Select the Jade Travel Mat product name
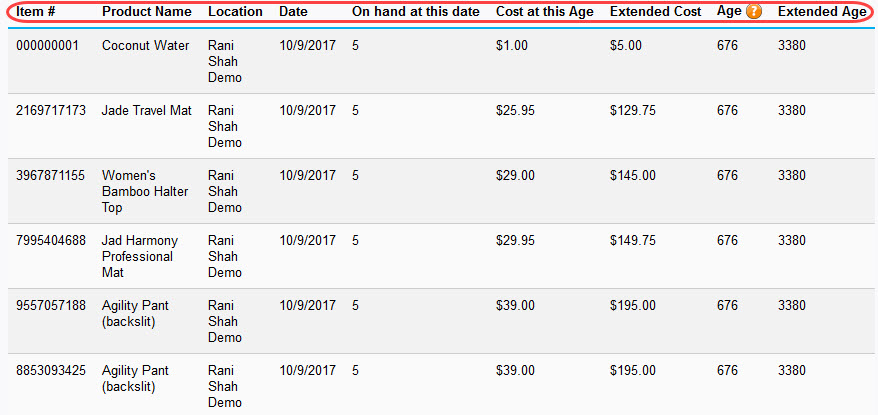This screenshot has width=878, height=415. [x=146, y=111]
